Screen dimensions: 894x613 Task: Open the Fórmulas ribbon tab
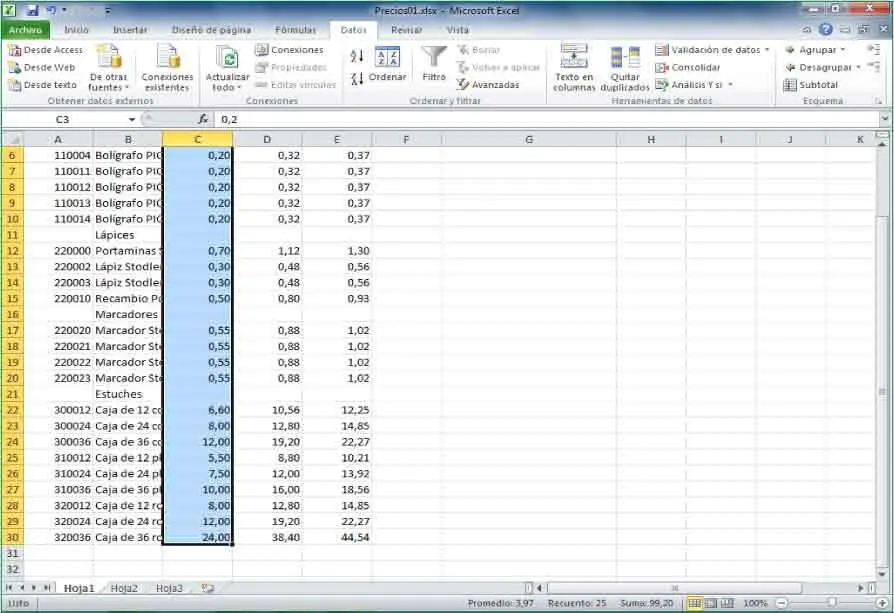(x=295, y=30)
